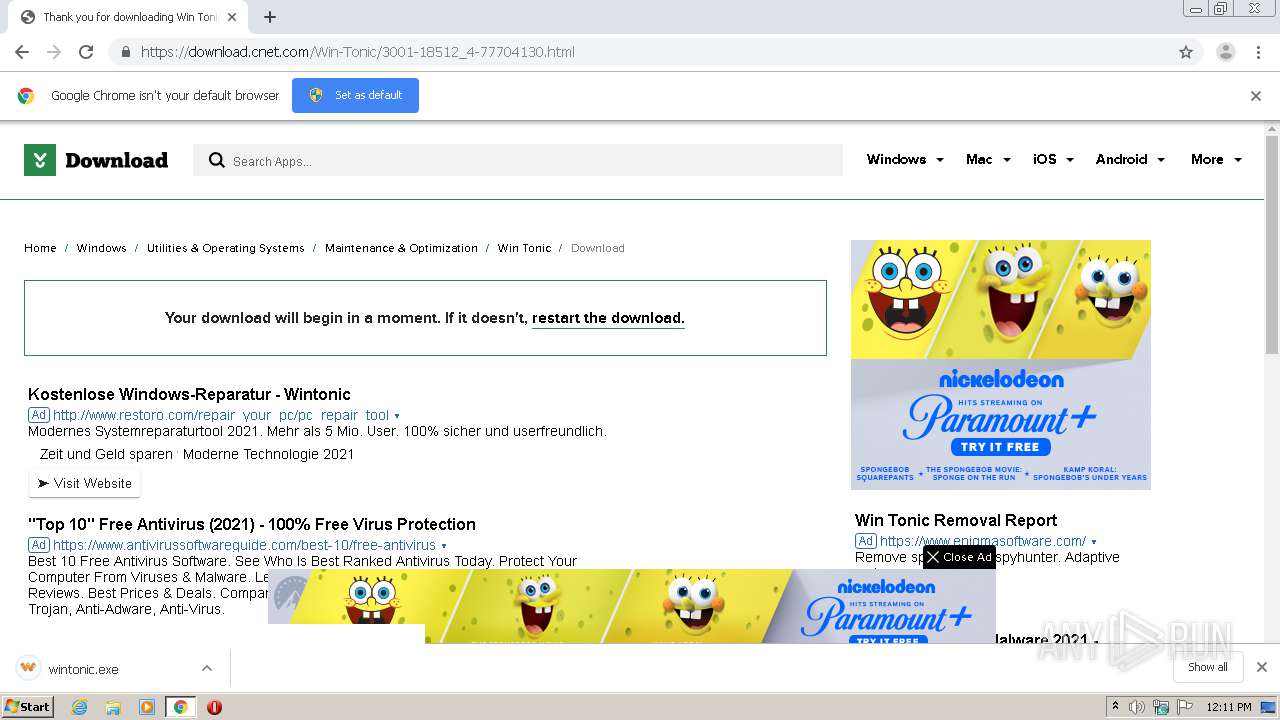
Task: Click Try It Free in Paramount+ ad
Action: click(1001, 447)
